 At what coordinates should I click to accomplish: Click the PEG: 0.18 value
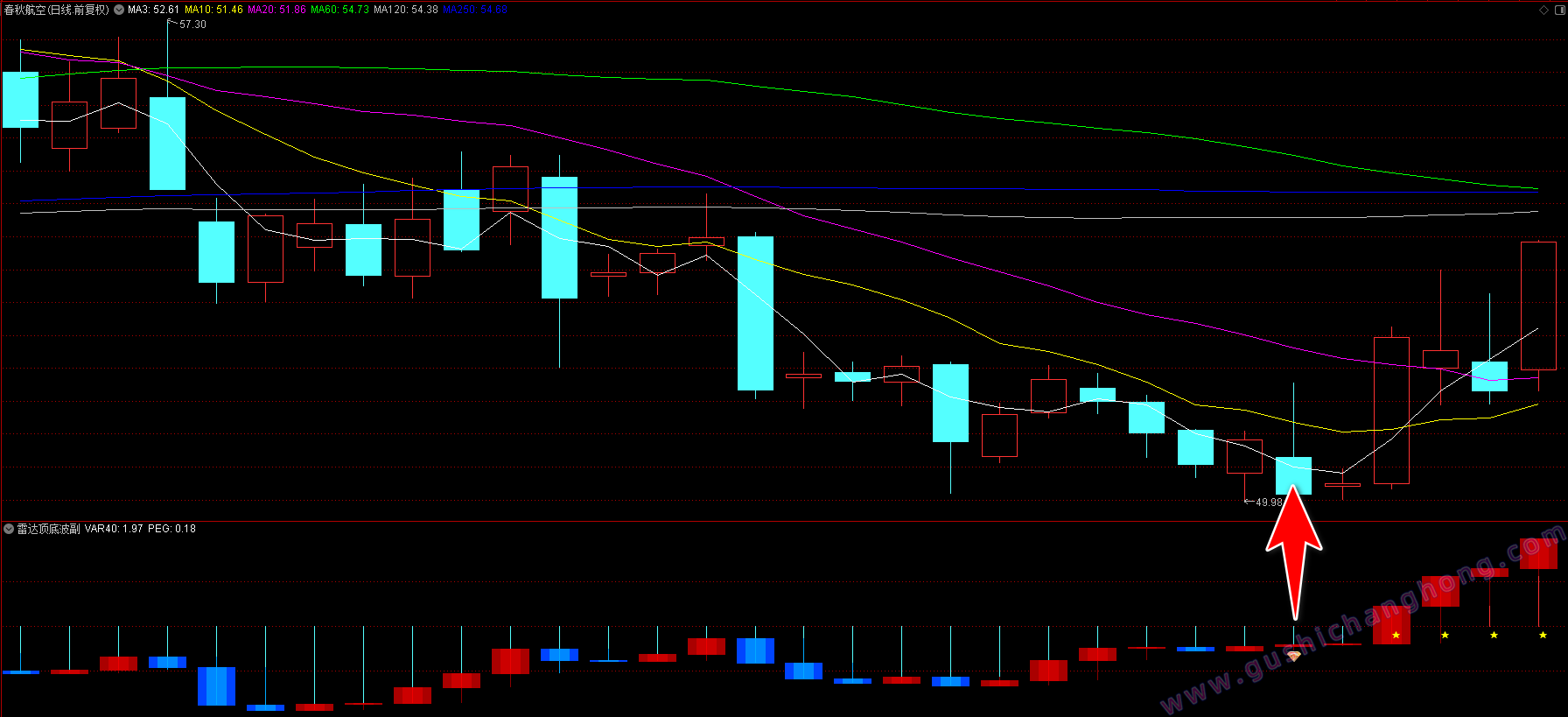(171, 529)
